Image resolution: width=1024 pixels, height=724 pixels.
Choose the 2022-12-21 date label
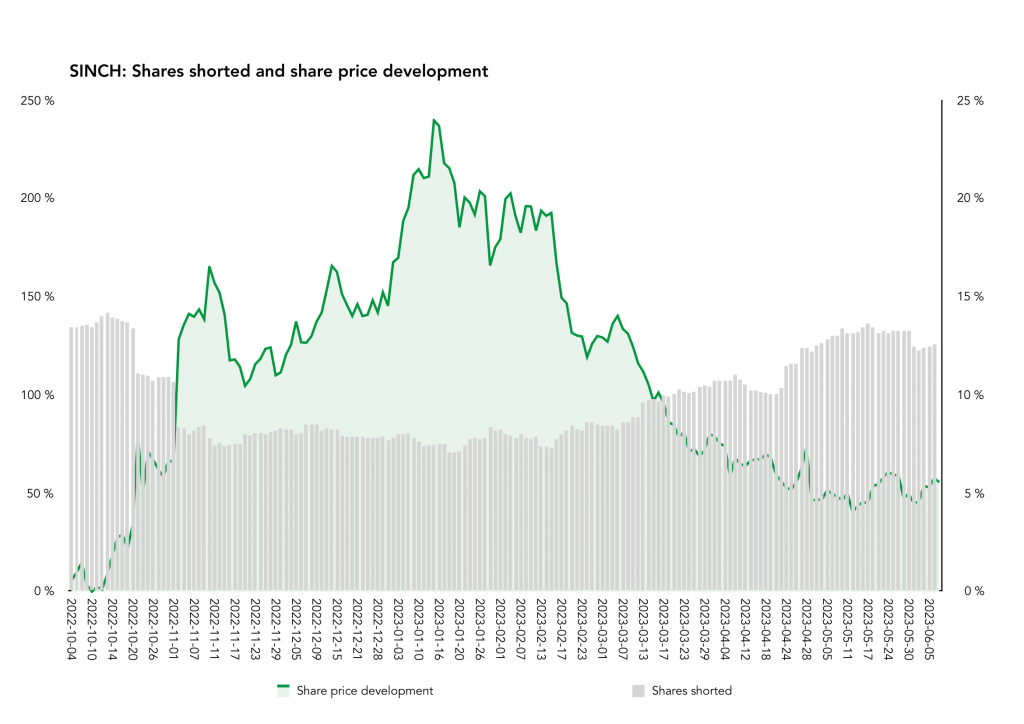(357, 629)
